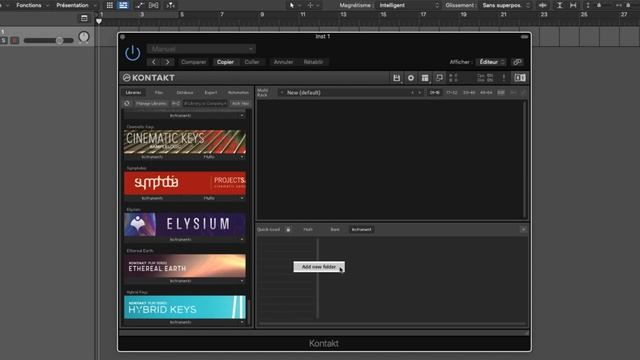This screenshot has height=360, width=640.
Task: Select Multi Rack page 33-48
Action: point(469,93)
